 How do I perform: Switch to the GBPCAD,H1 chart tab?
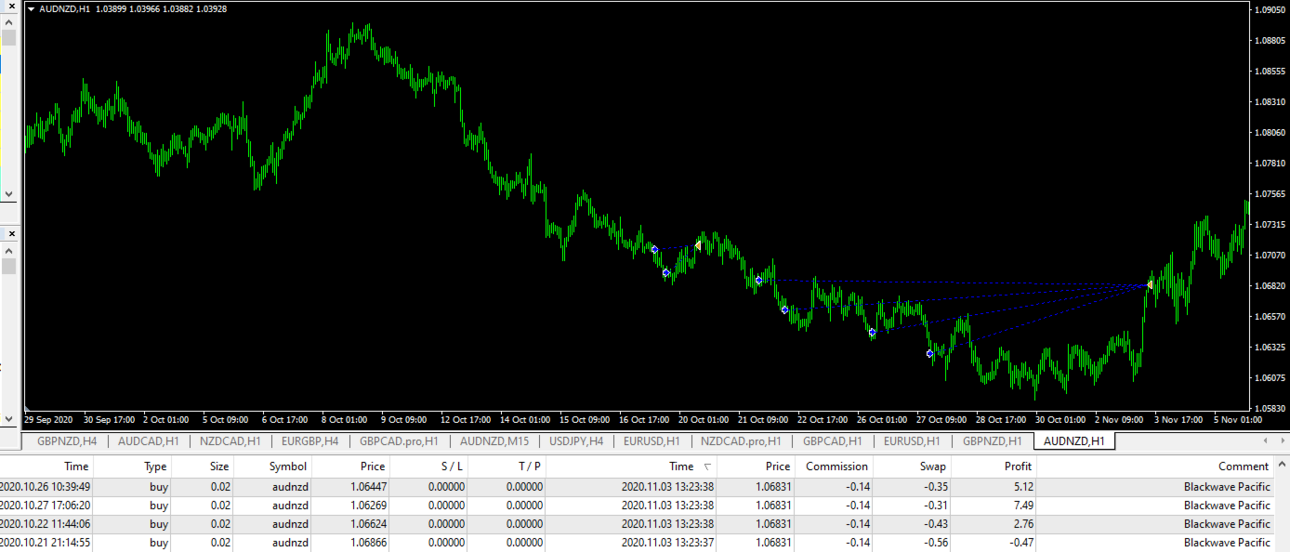tap(832, 441)
